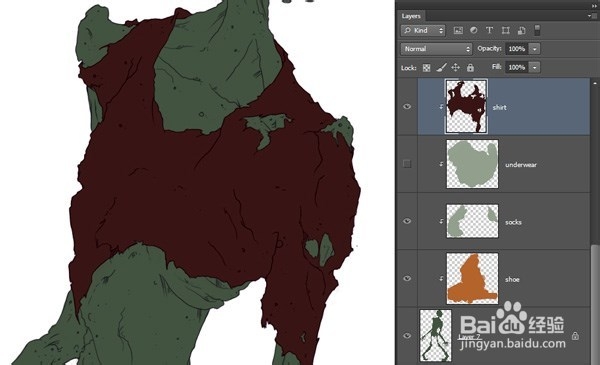This screenshot has height=365, width=600.
Task: Hide the shirt layer
Action: (x=407, y=107)
